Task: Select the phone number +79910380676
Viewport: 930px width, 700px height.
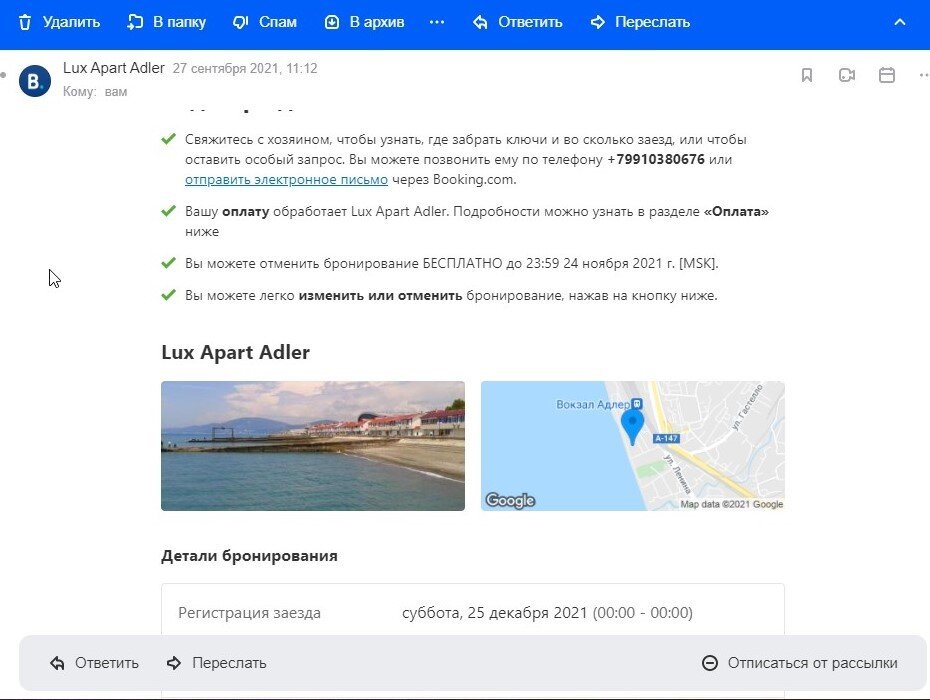Action: pos(656,160)
